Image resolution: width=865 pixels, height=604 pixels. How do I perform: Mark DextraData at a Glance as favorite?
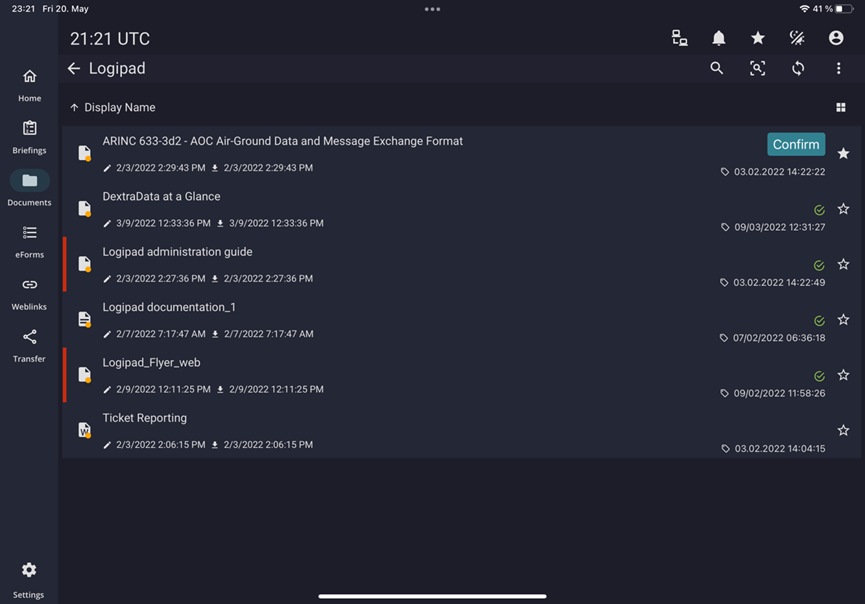point(843,209)
